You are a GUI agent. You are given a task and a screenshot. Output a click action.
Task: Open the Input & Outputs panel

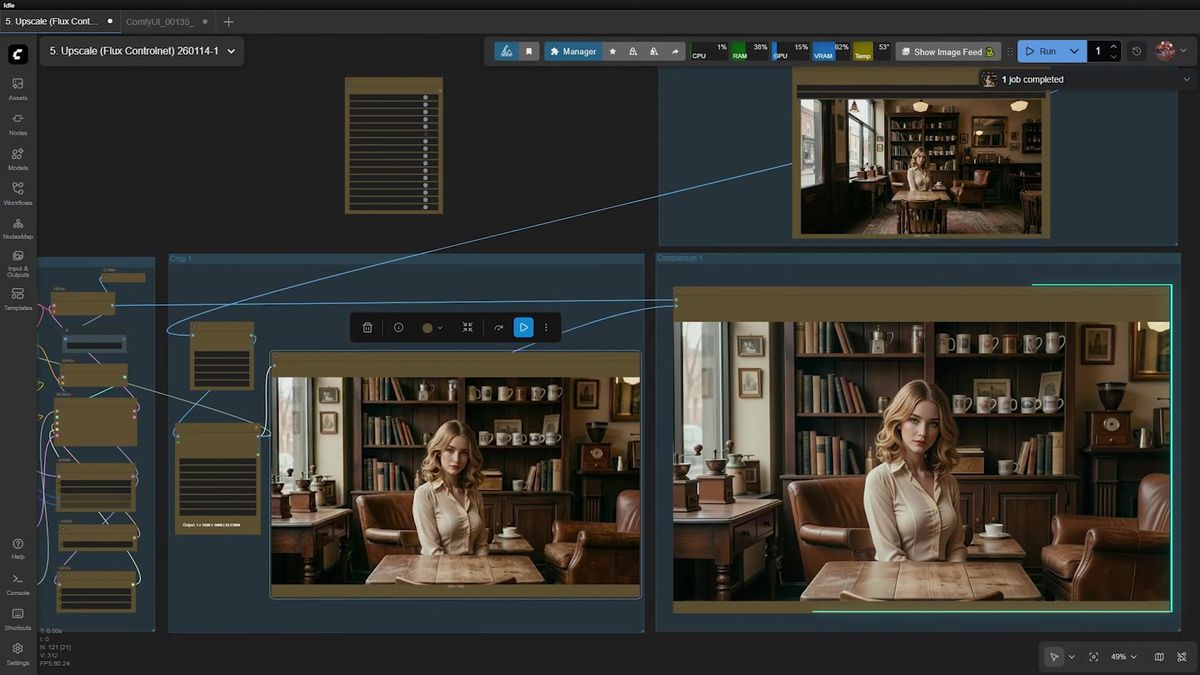coord(18,263)
